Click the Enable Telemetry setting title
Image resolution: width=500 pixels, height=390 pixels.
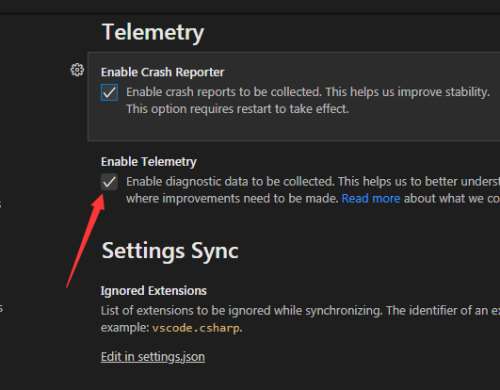pos(149,162)
